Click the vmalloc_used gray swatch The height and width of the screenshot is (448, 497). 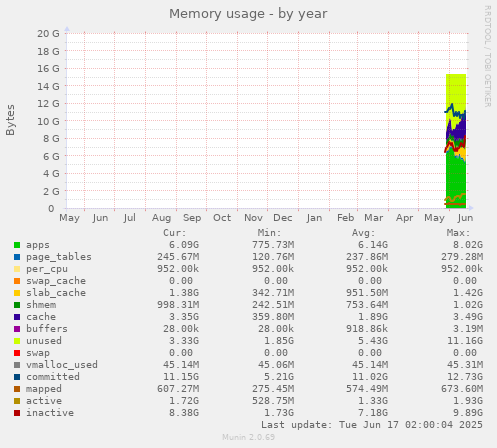[17, 365]
